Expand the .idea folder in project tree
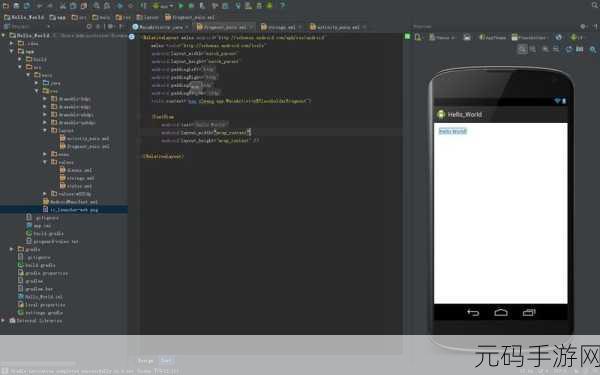Image resolution: width=600 pixels, height=375 pixels. [x=12, y=44]
